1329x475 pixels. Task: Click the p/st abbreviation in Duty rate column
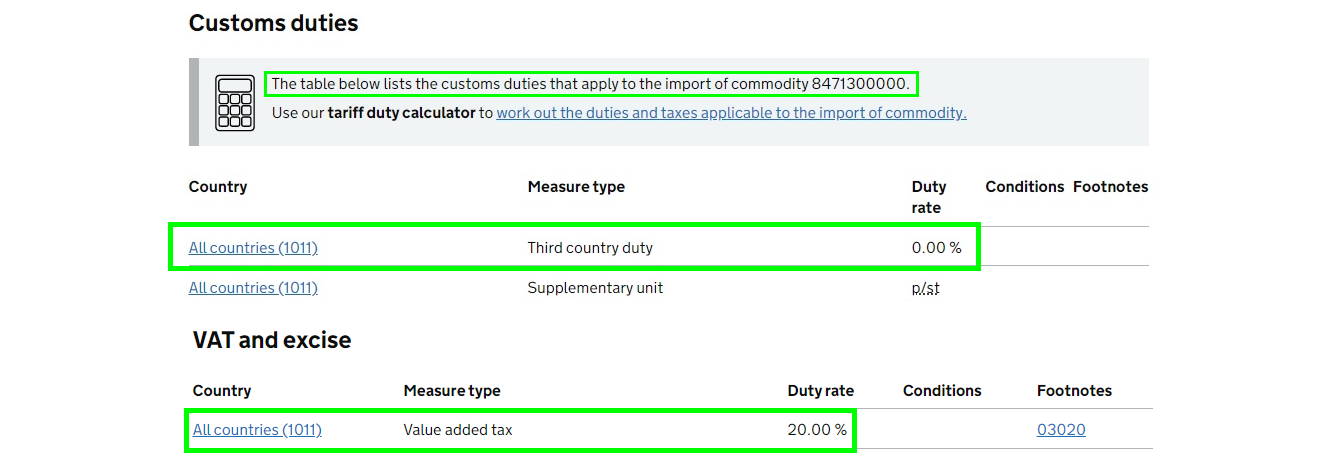coord(926,288)
